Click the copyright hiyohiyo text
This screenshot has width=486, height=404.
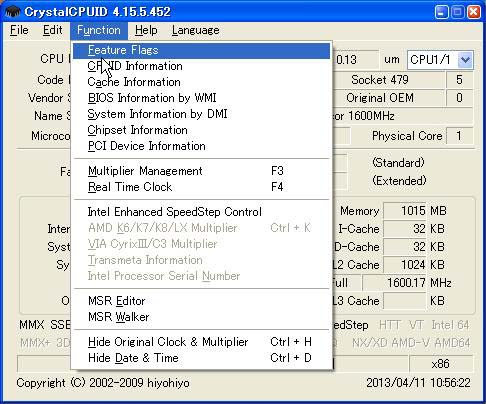[103, 383]
